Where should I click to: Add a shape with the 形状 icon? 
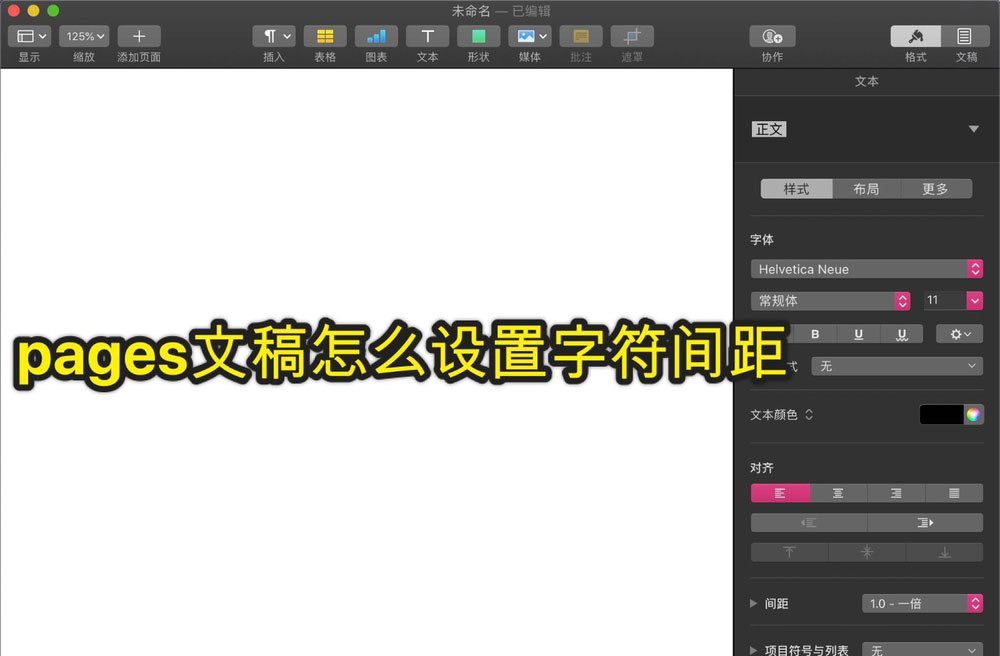[x=478, y=36]
